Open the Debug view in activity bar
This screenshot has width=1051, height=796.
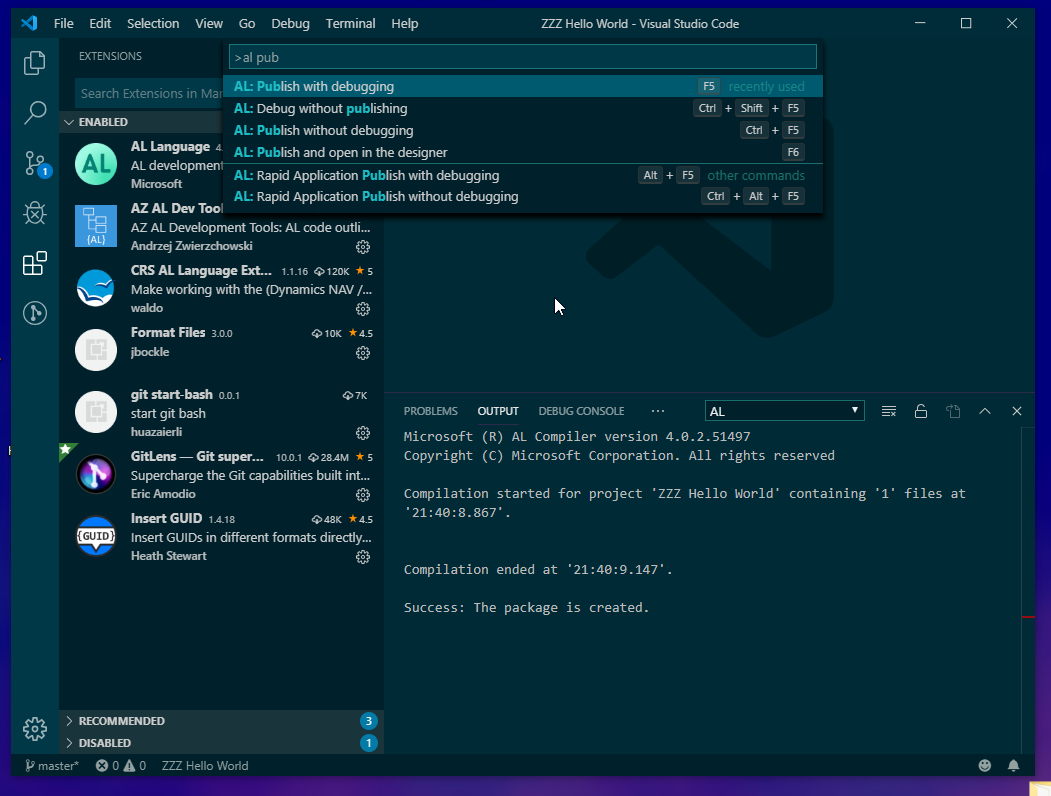point(35,213)
